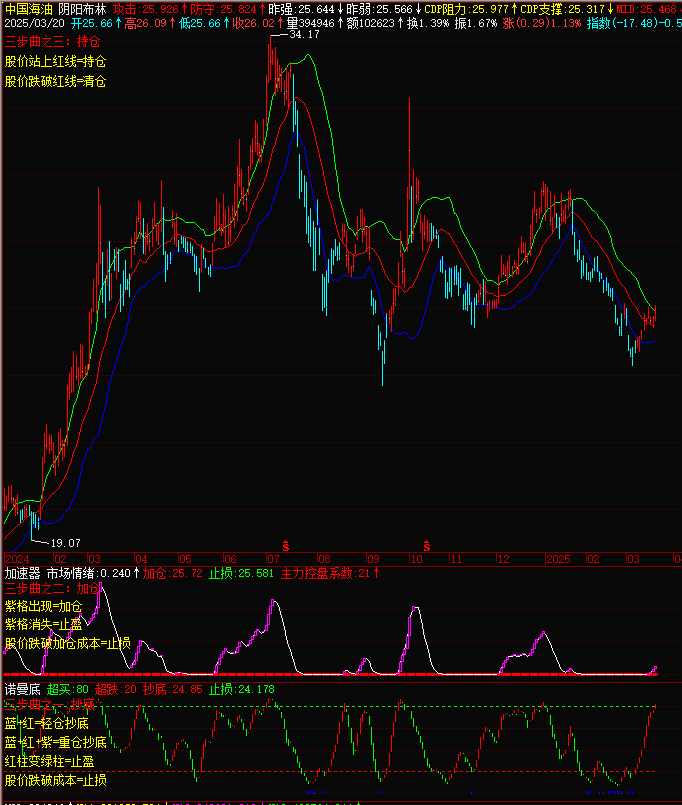Click the stock name 中国海油
This screenshot has width=682, height=805.
click(29, 9)
